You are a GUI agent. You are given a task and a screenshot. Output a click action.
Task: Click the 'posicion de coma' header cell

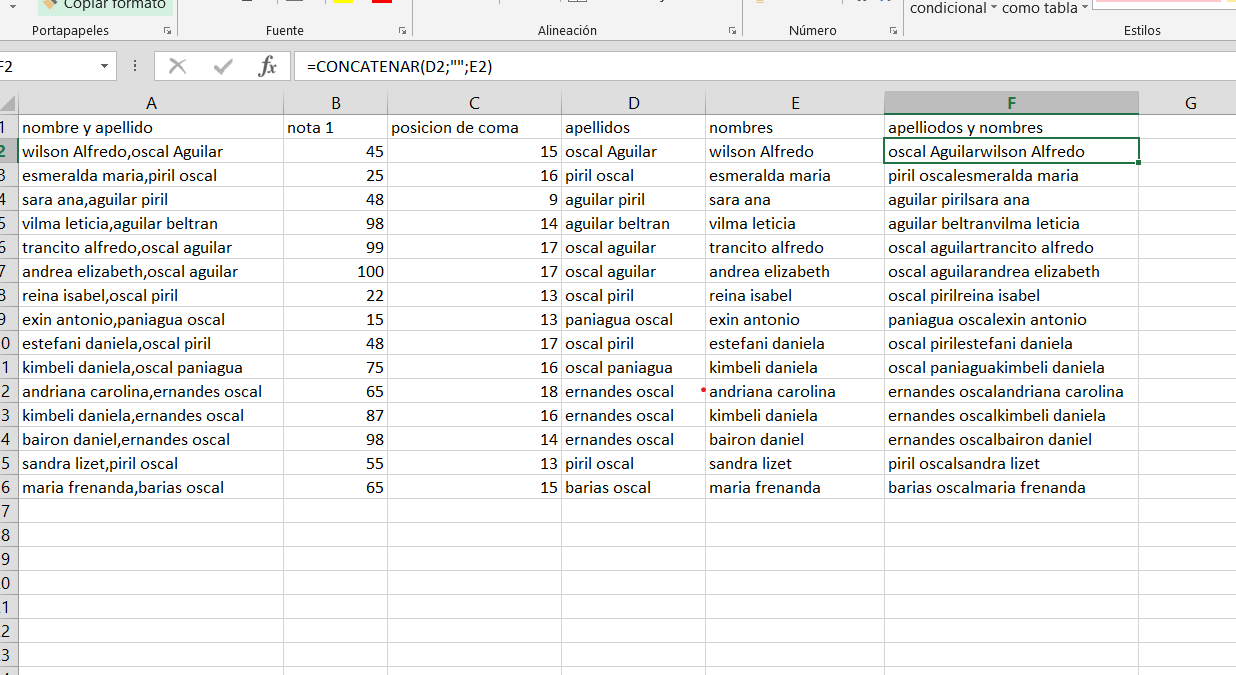point(474,128)
